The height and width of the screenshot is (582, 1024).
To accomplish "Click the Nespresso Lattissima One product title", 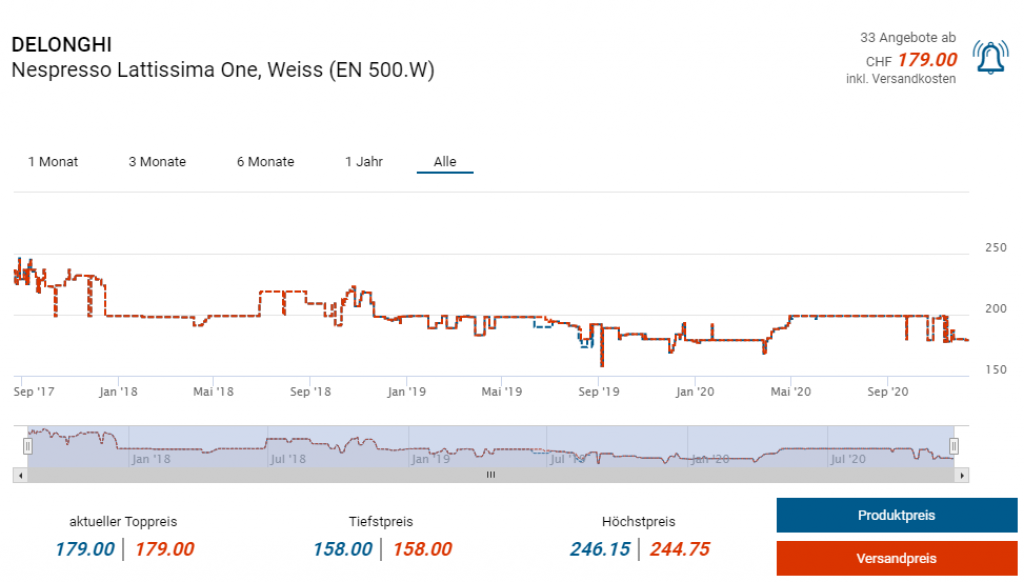I will coord(222,70).
